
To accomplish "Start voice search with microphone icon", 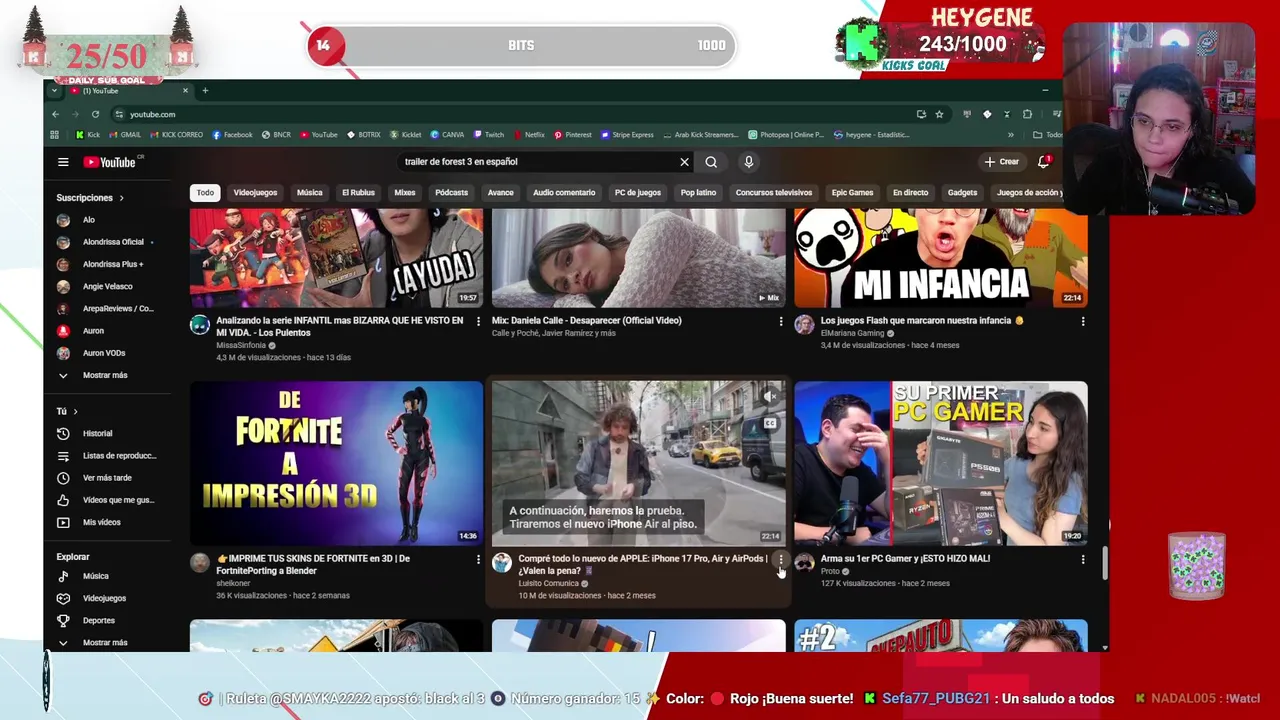I will point(748,162).
